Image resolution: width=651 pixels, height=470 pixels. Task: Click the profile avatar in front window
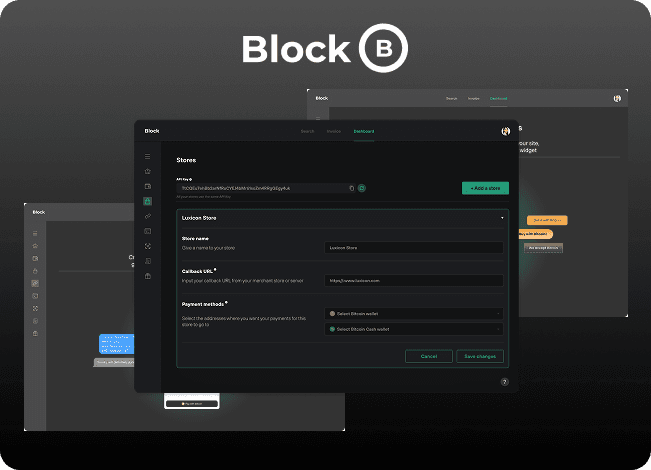click(x=506, y=131)
